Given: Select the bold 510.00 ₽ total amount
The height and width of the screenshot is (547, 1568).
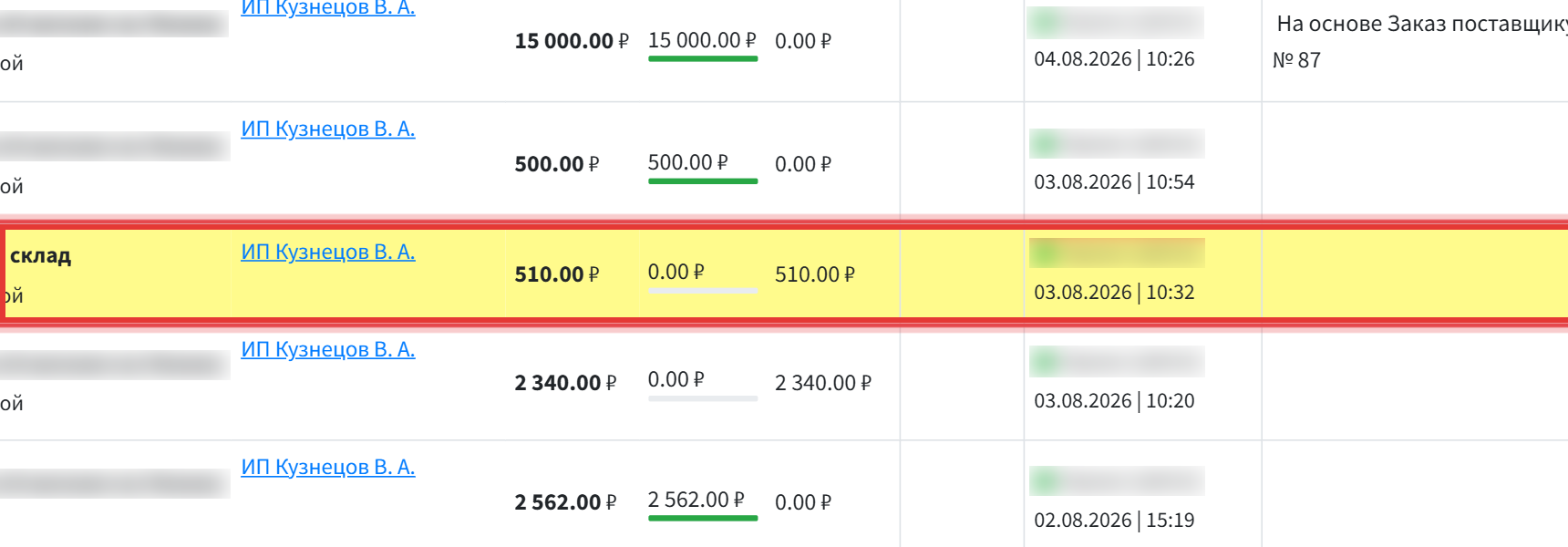Looking at the screenshot, I should coord(557,274).
